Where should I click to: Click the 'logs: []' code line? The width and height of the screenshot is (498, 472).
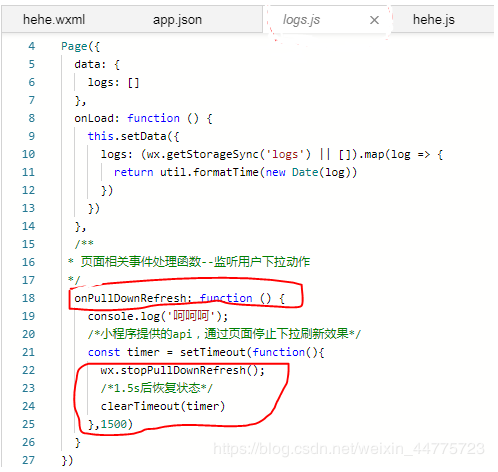[x=113, y=82]
